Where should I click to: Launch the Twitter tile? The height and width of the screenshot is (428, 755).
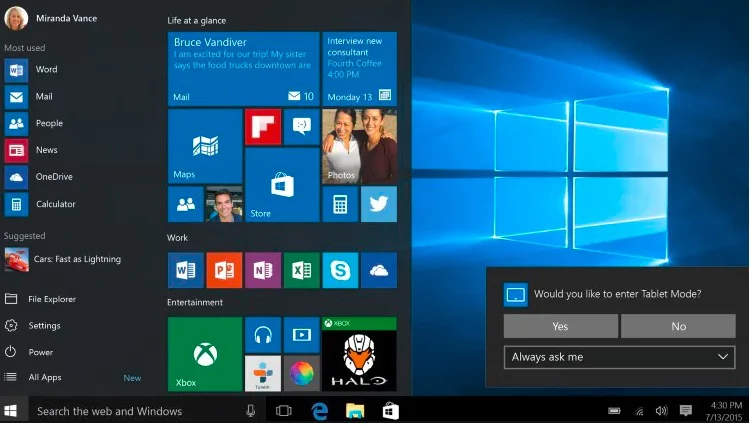click(378, 204)
